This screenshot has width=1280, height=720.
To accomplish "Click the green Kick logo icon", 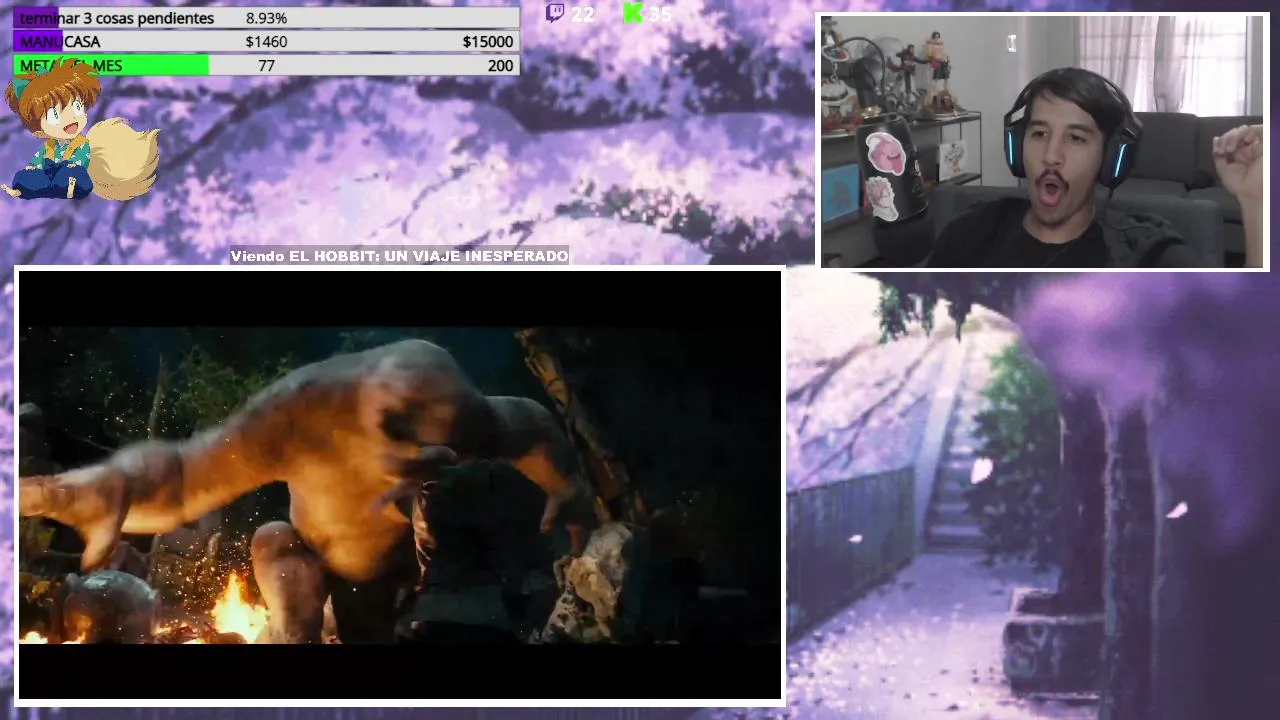I will tap(632, 13).
